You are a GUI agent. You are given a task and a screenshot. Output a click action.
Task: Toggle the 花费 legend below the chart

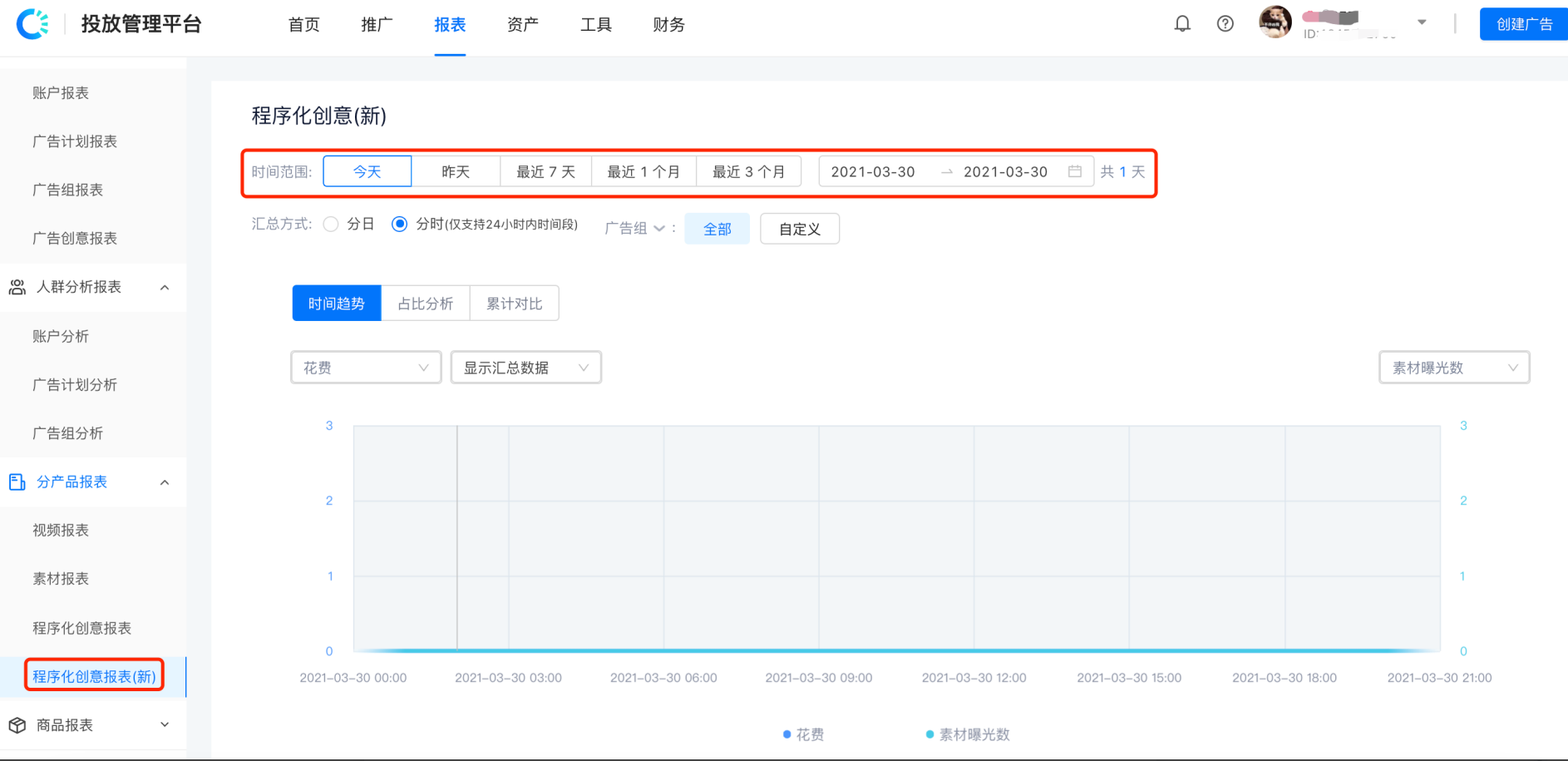pos(802,734)
